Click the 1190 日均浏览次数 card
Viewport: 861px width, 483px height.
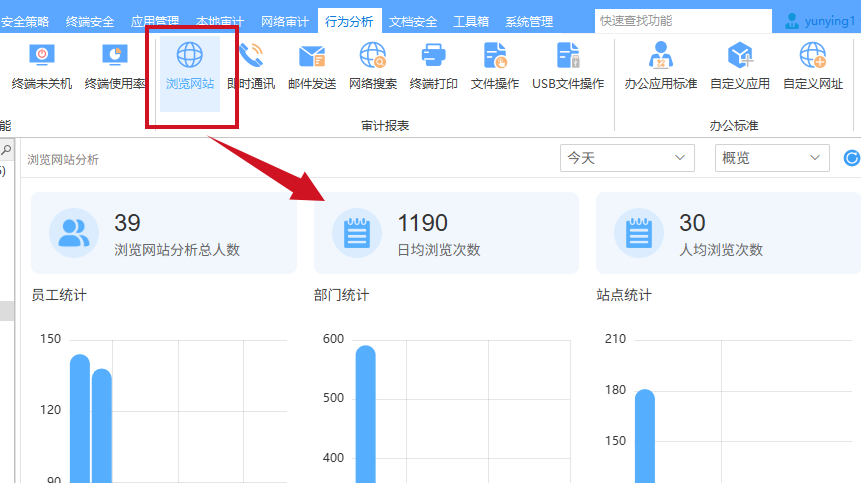point(446,233)
